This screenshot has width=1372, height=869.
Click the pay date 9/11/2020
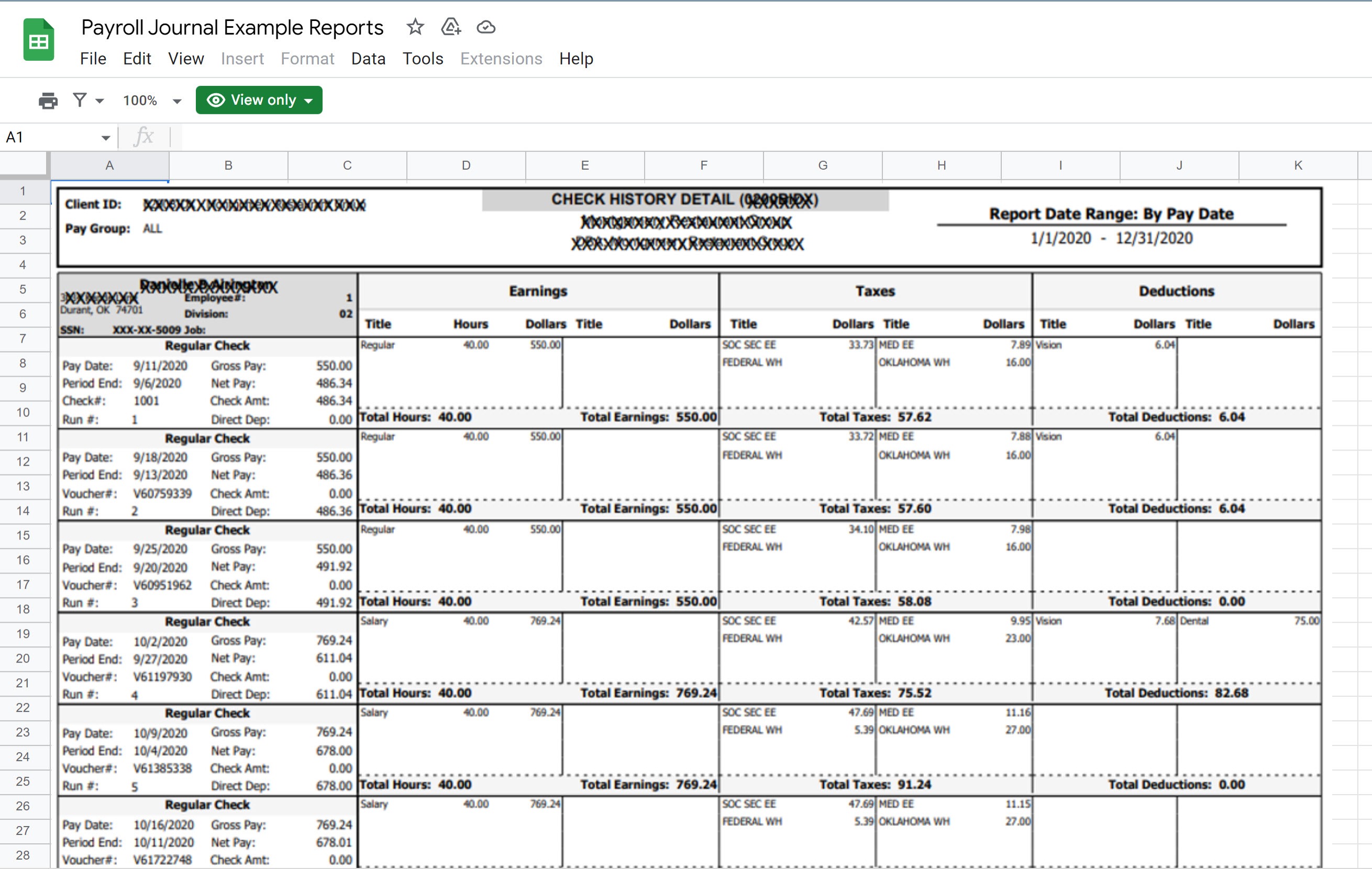[x=160, y=366]
